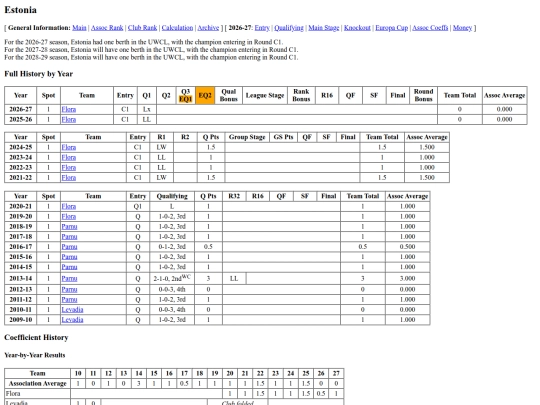Click the General Information label
This screenshot has width=540, height=405.
click(x=39, y=28)
